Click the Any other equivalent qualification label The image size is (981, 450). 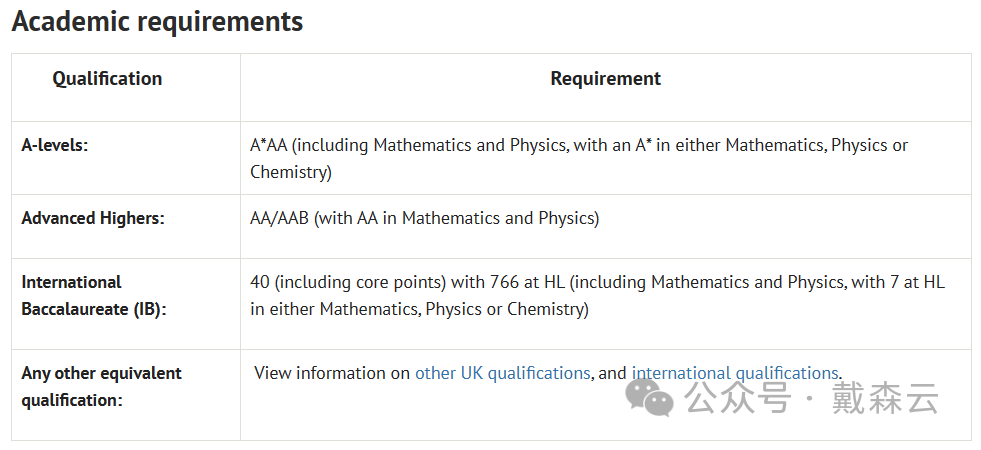[x=101, y=386]
